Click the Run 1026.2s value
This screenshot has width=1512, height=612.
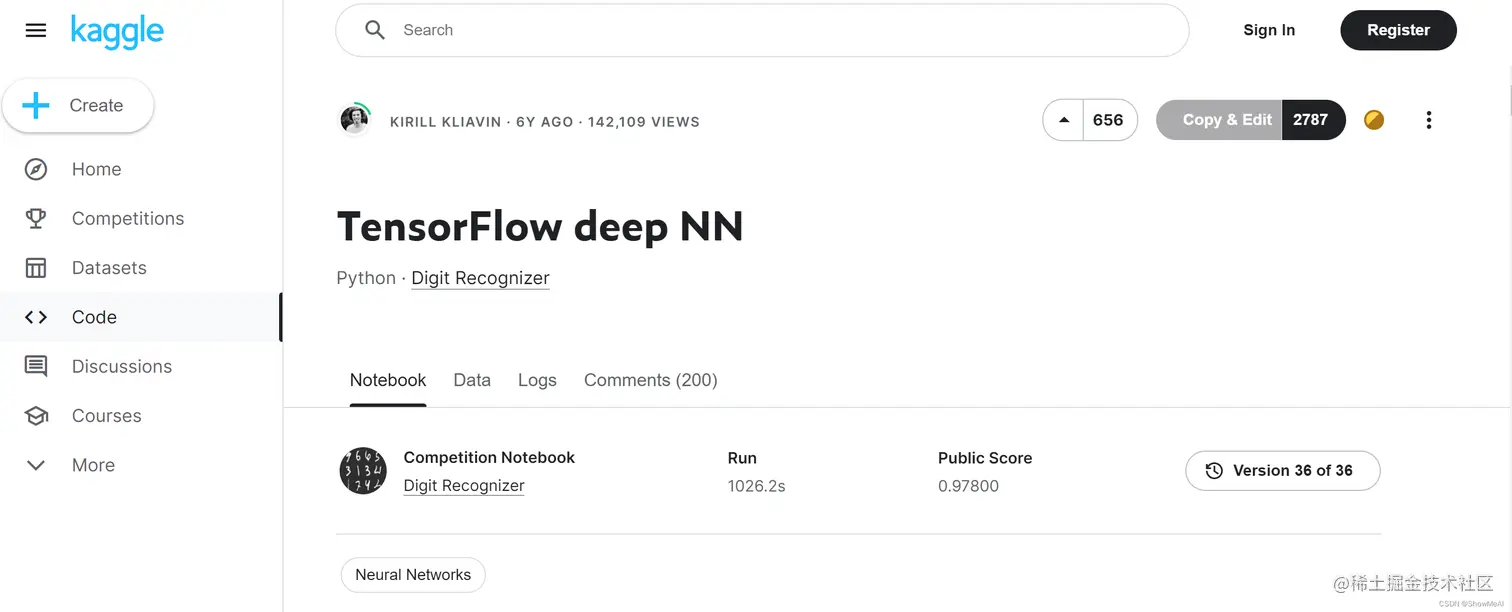pyautogui.click(x=756, y=486)
